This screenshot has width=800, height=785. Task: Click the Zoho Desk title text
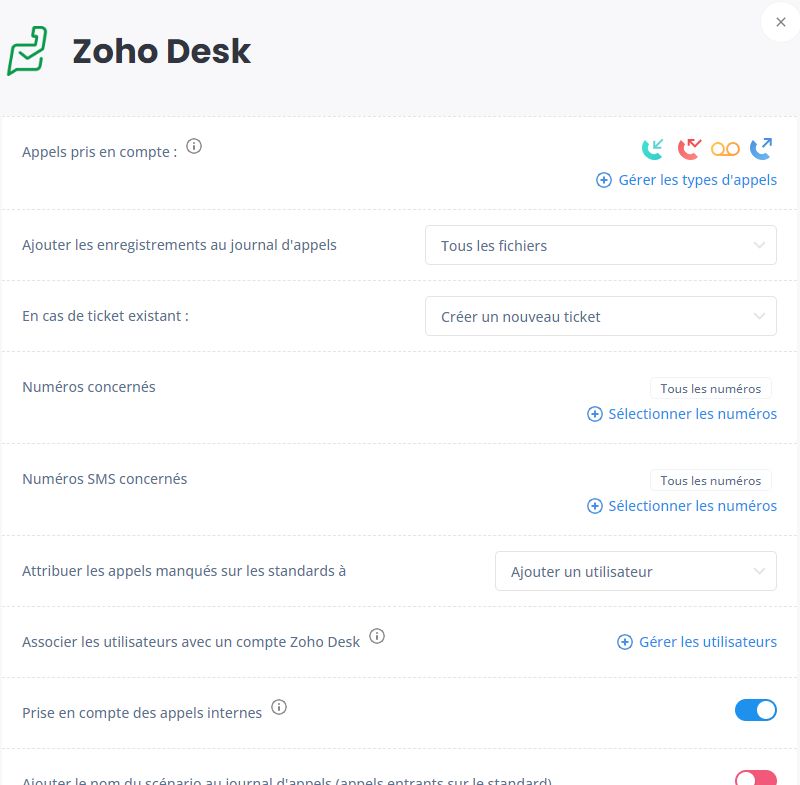point(162,52)
